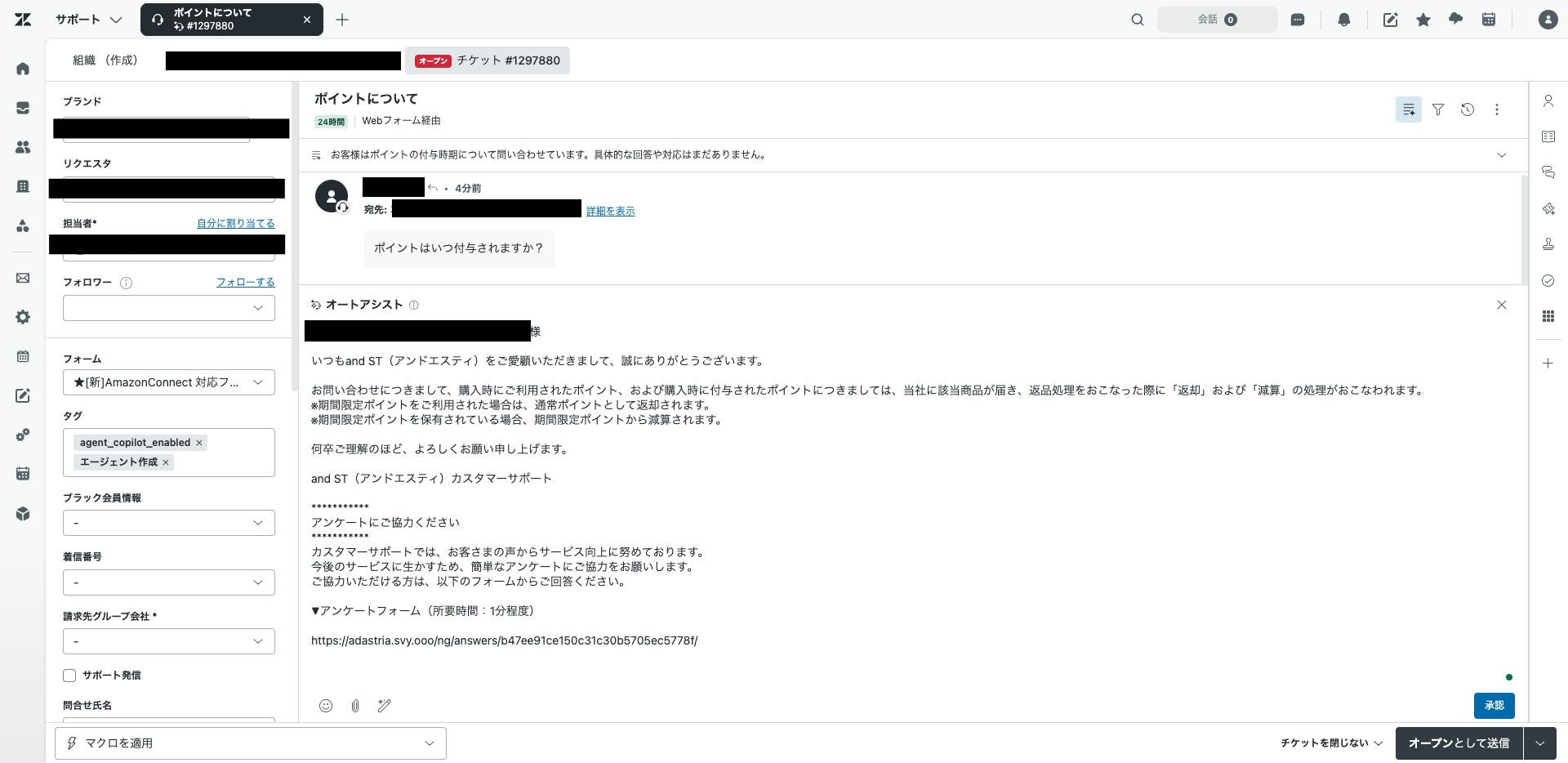1568x763 pixels.
Task: Add a new tab with plus
Action: 342,20
